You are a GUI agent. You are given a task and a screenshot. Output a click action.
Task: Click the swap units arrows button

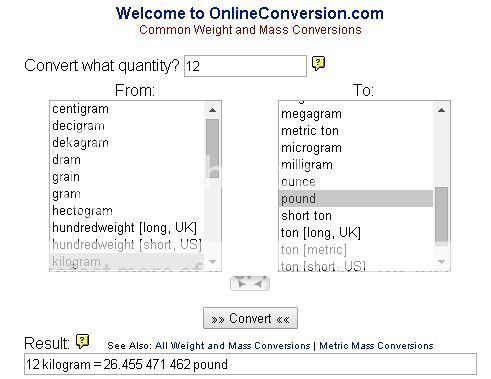[x=250, y=284]
